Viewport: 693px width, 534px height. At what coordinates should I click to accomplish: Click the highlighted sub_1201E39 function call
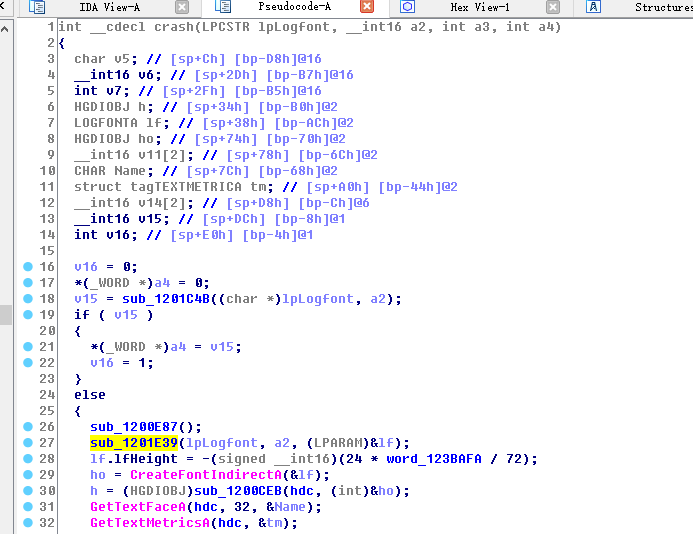pyautogui.click(x=133, y=442)
